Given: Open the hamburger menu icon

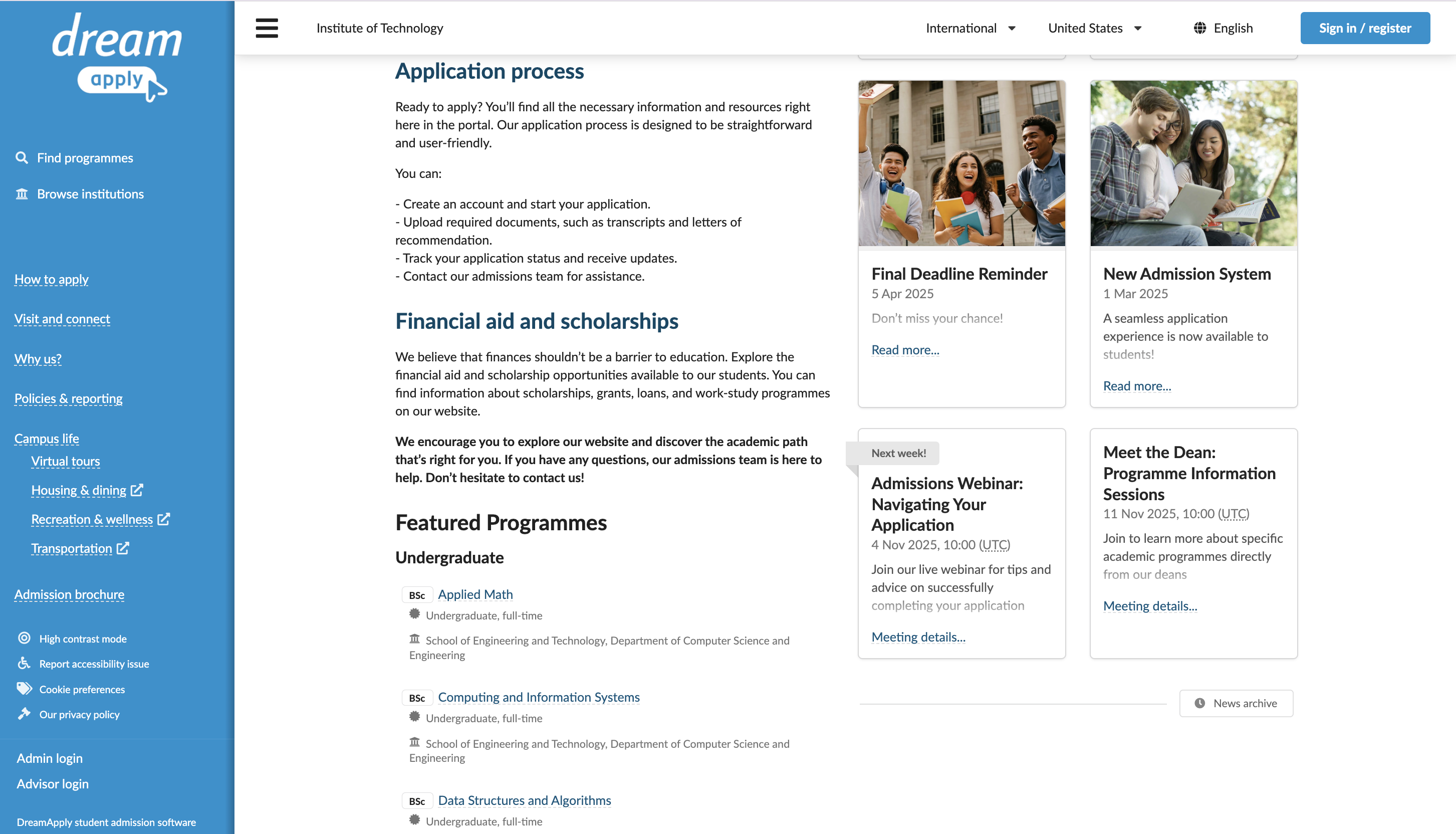Looking at the screenshot, I should 267,28.
